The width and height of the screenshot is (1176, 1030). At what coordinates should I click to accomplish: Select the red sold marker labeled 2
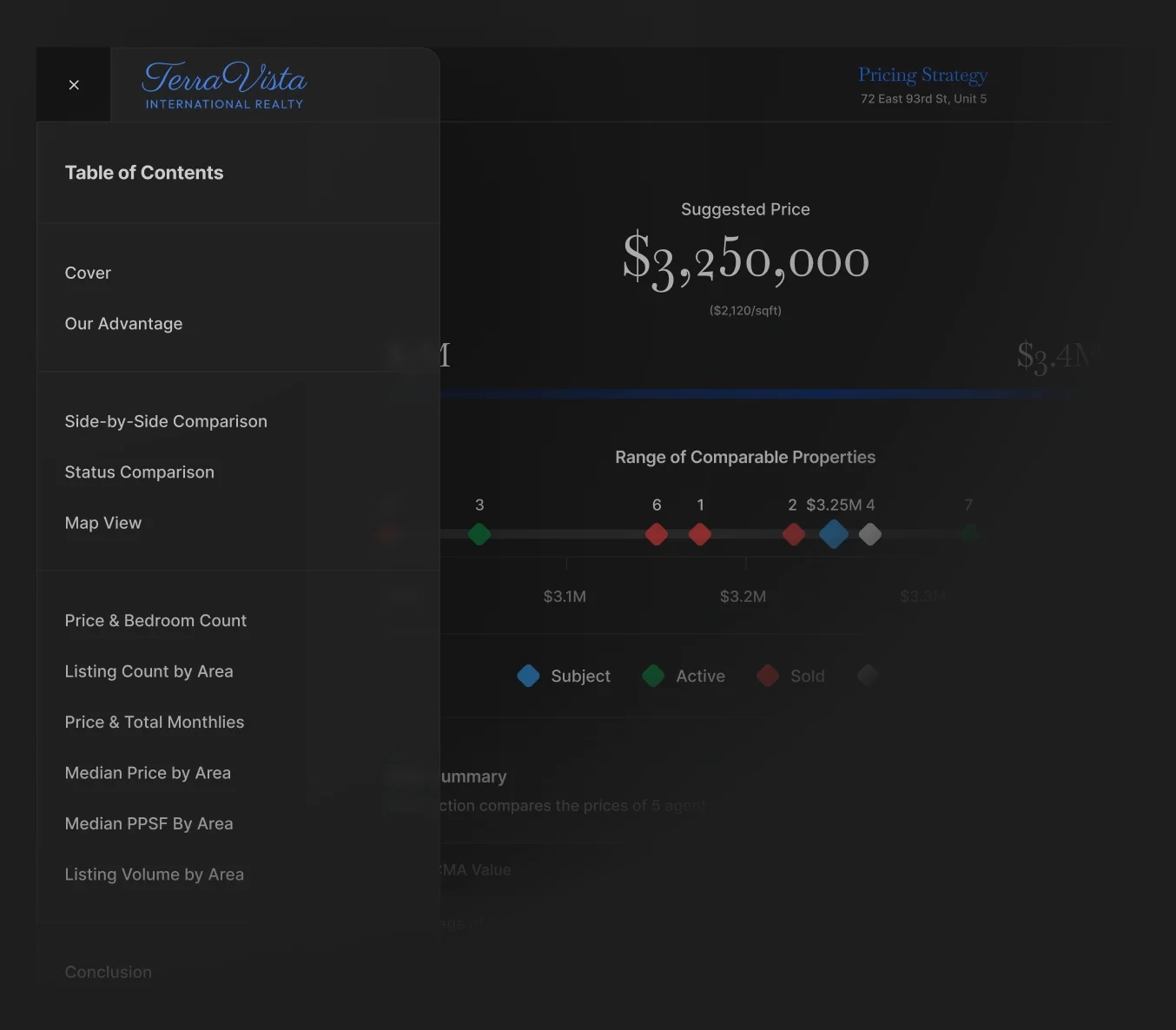[794, 534]
